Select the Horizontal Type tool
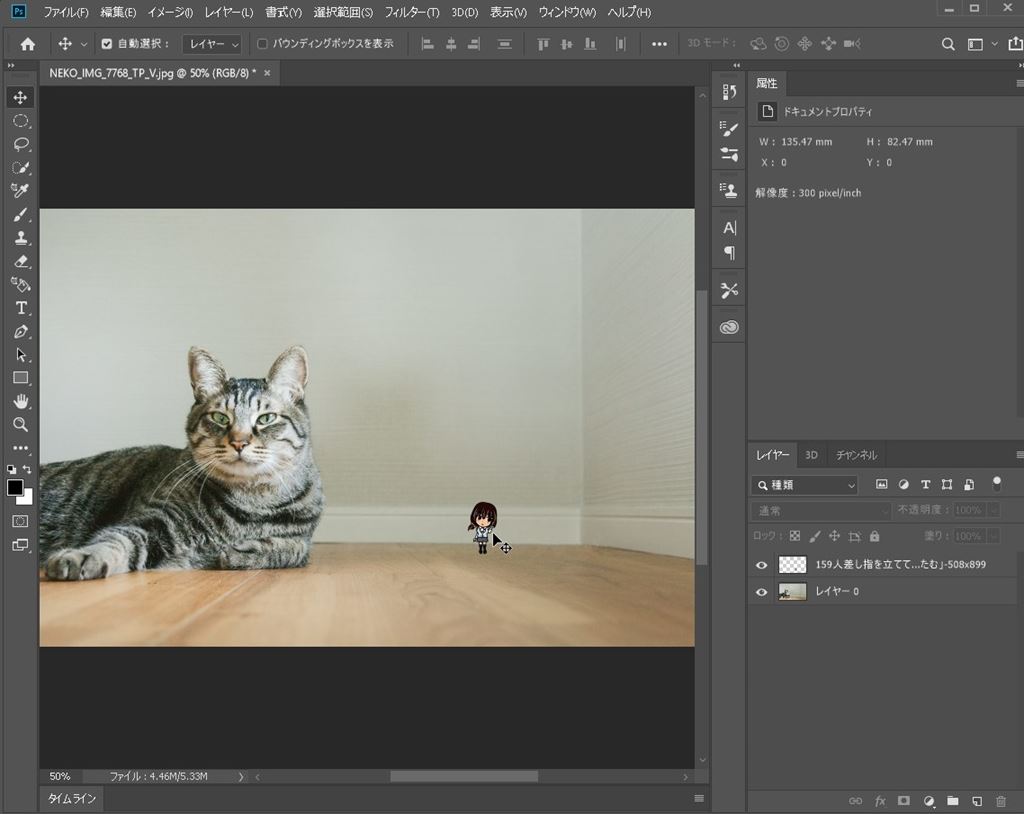Image resolution: width=1024 pixels, height=814 pixels. tap(20, 308)
